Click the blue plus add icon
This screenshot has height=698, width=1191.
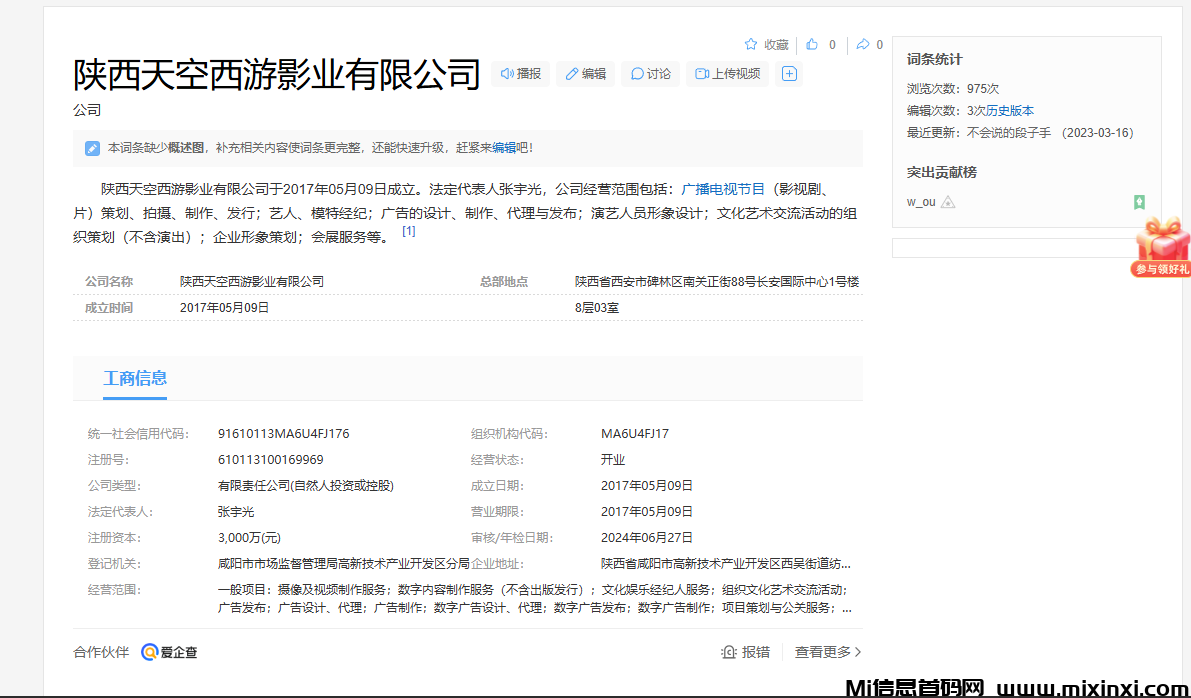[788, 74]
